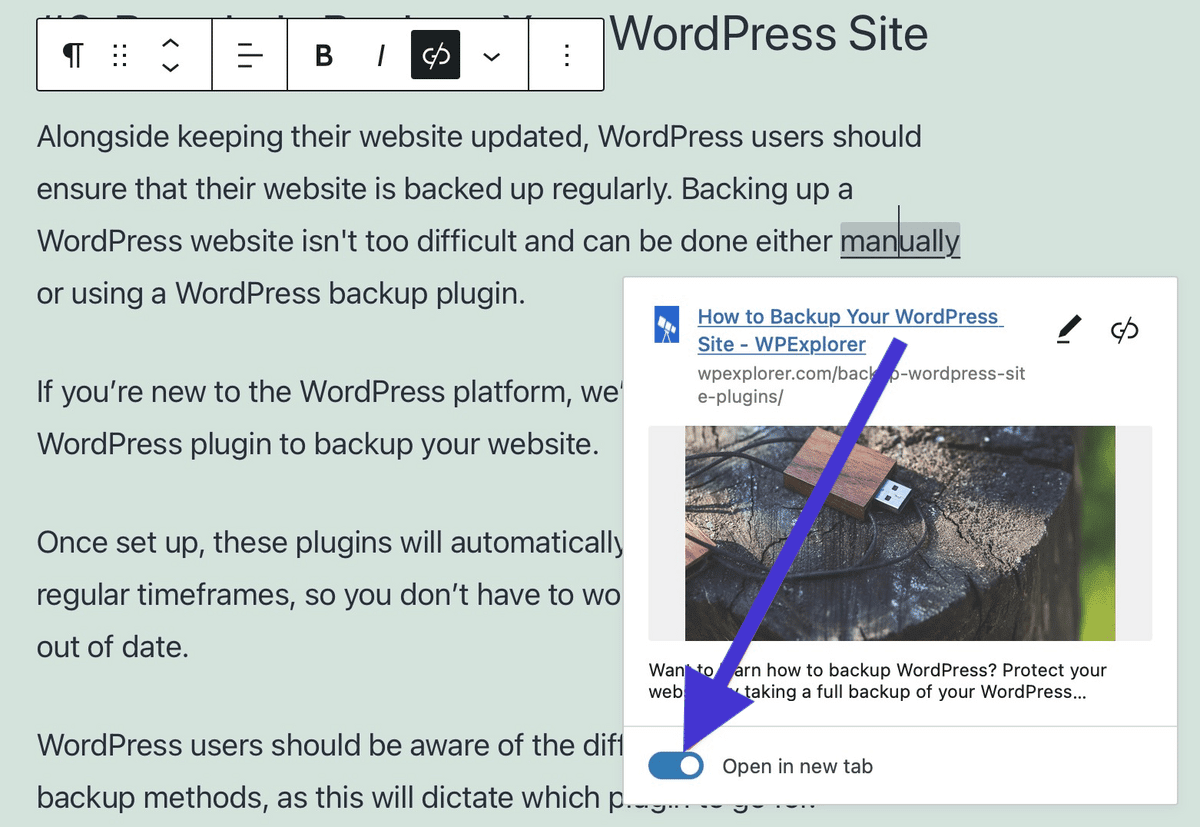The width and height of the screenshot is (1200, 827).
Task: Unlink the word manually via toolbar
Action: click(435, 56)
